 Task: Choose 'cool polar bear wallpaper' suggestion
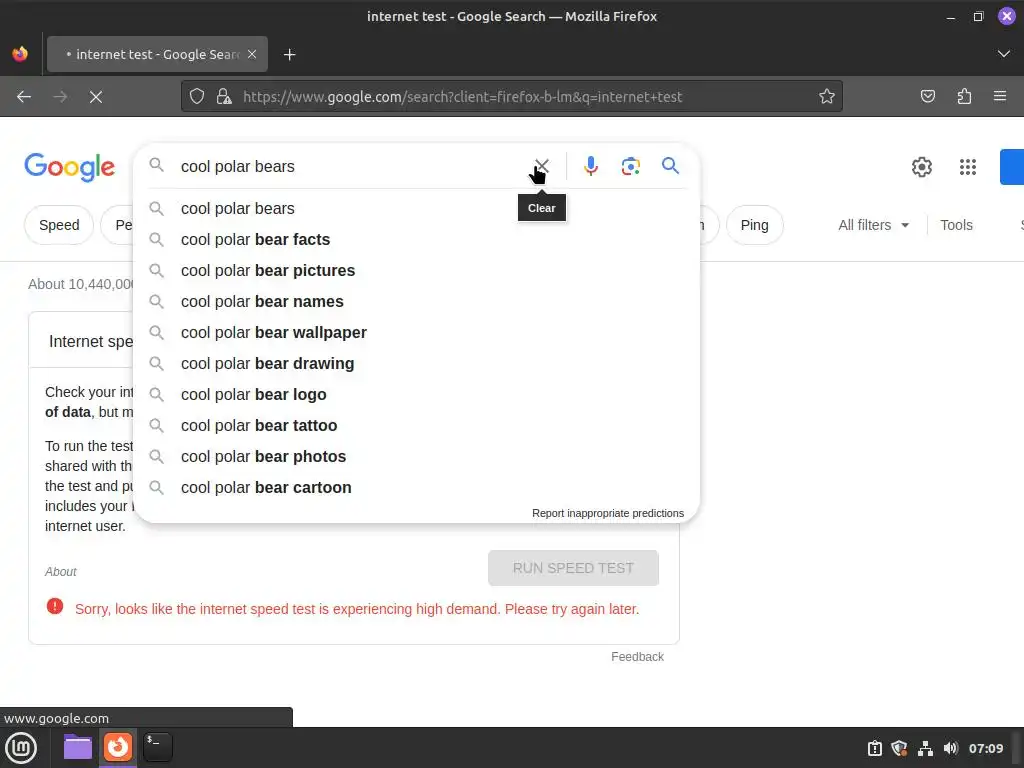tap(416, 332)
